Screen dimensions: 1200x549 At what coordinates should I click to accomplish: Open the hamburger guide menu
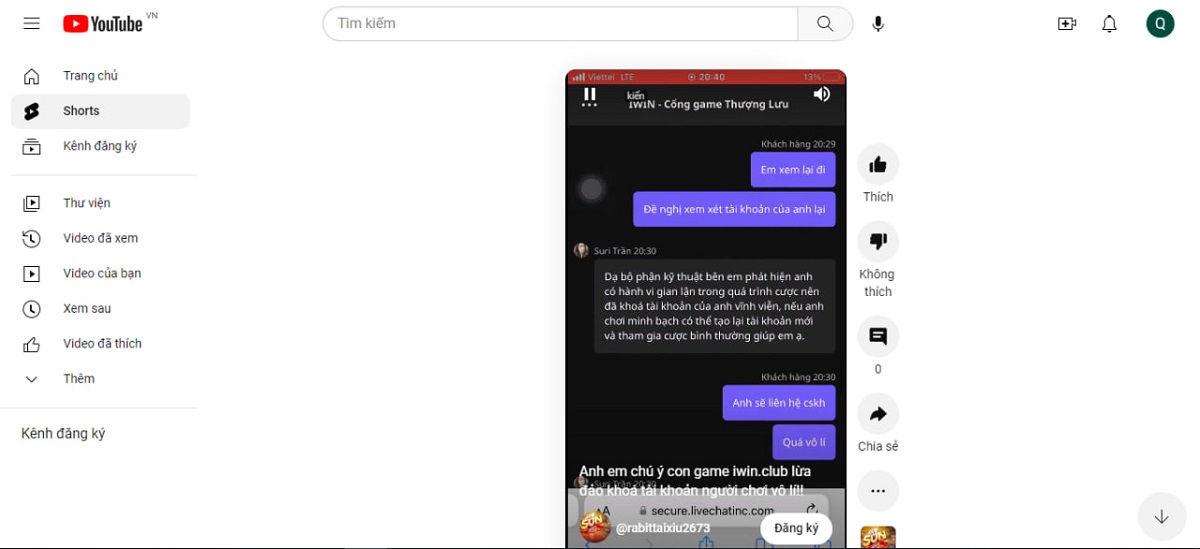32,23
